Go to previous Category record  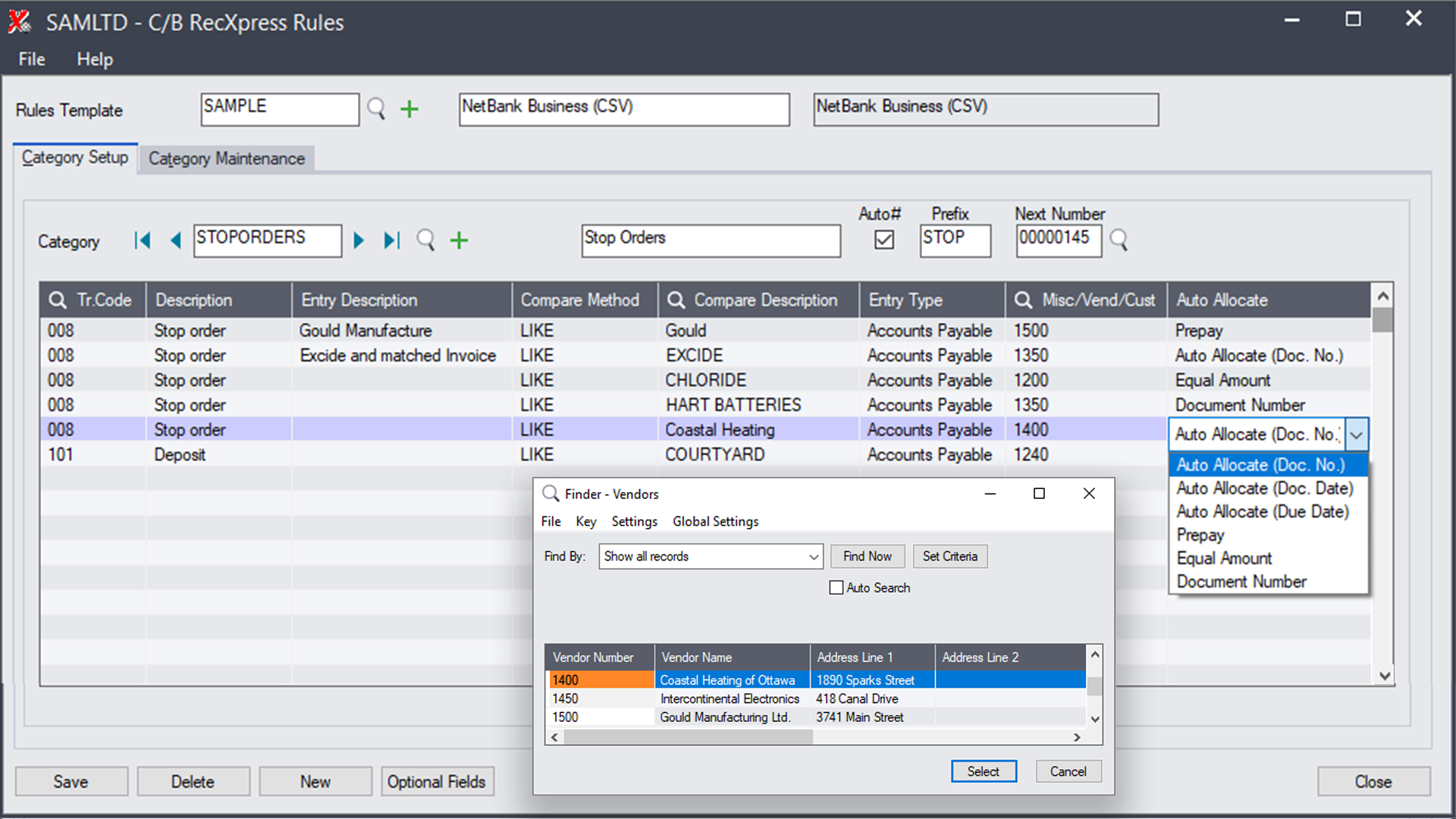click(x=176, y=240)
